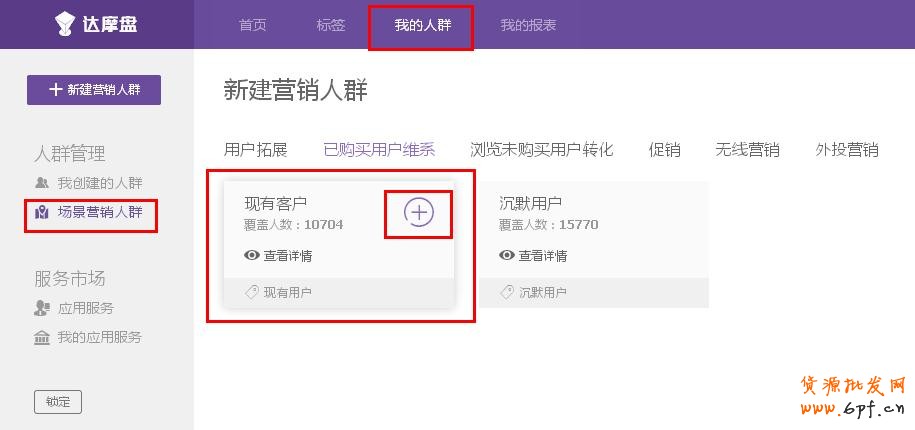
Task: Click the eye icon on 沉默用户 card
Action: coord(507,255)
